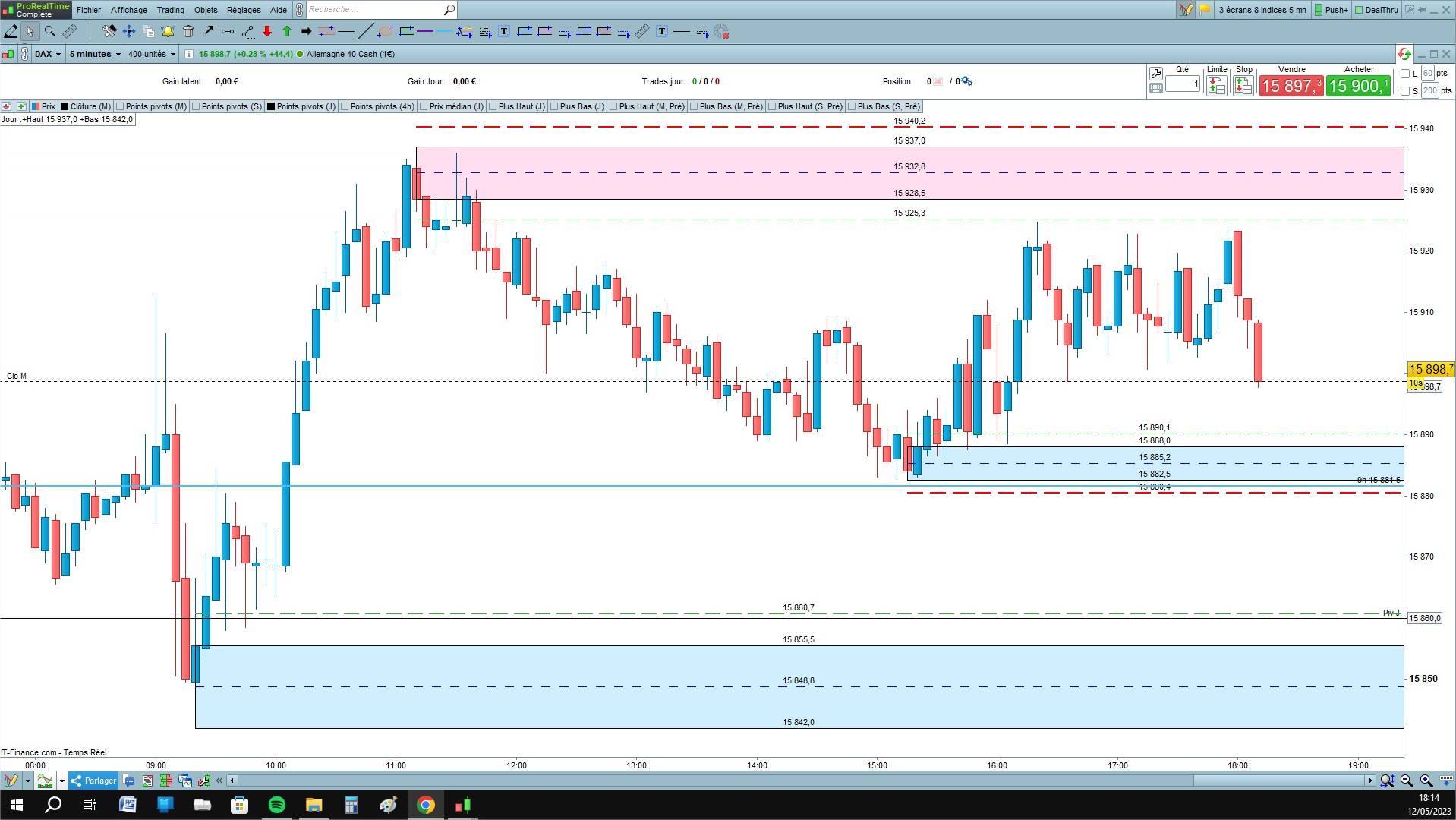Screen dimensions: 1456x820
Task: Select the green up arrow drawing tool
Action: tap(287, 31)
